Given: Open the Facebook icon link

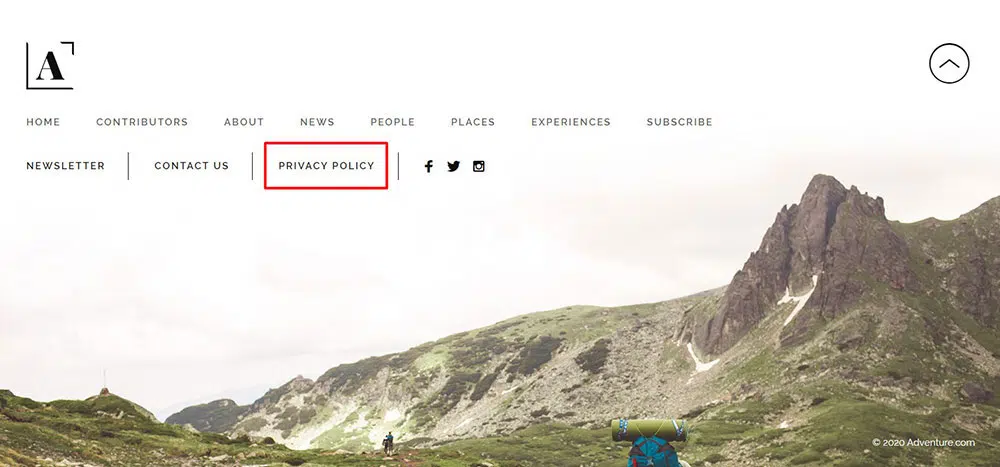Looking at the screenshot, I should [429, 167].
